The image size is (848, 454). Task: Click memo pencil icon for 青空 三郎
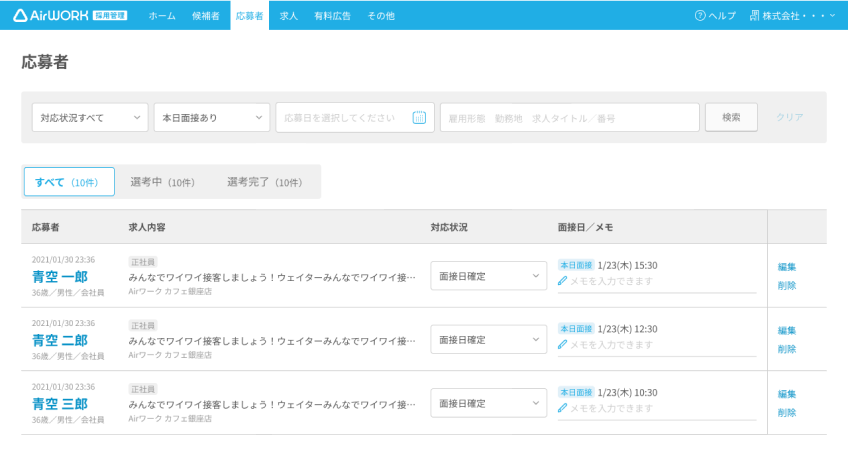pyautogui.click(x=562, y=408)
